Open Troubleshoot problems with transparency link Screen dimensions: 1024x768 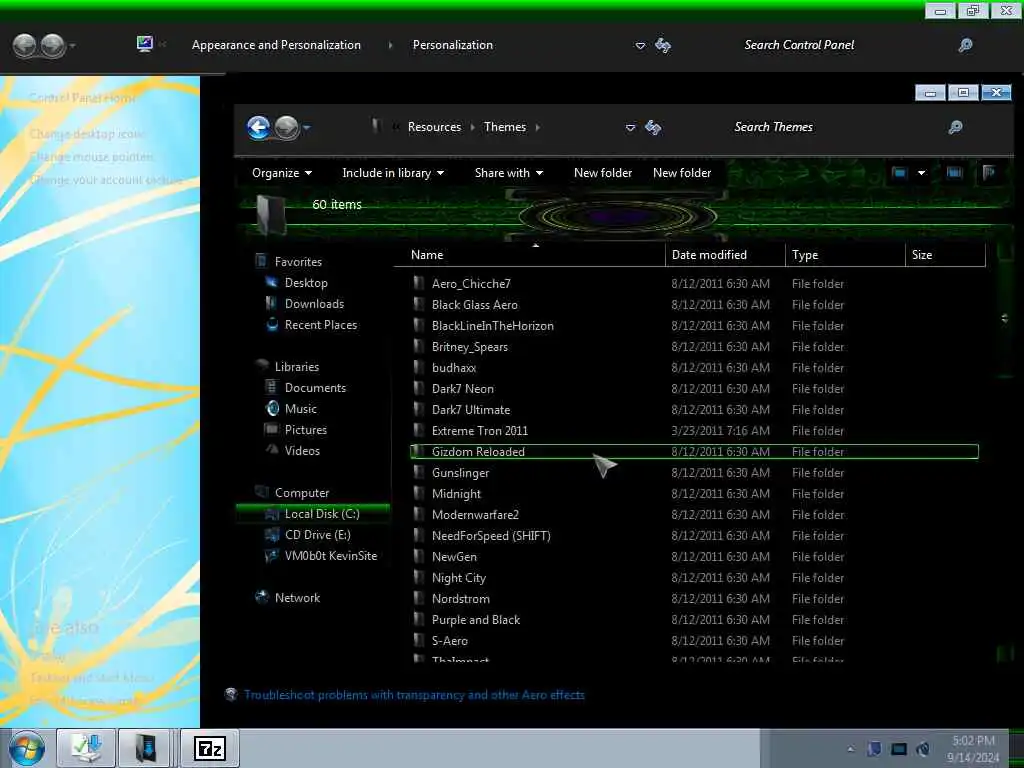[x=414, y=695]
